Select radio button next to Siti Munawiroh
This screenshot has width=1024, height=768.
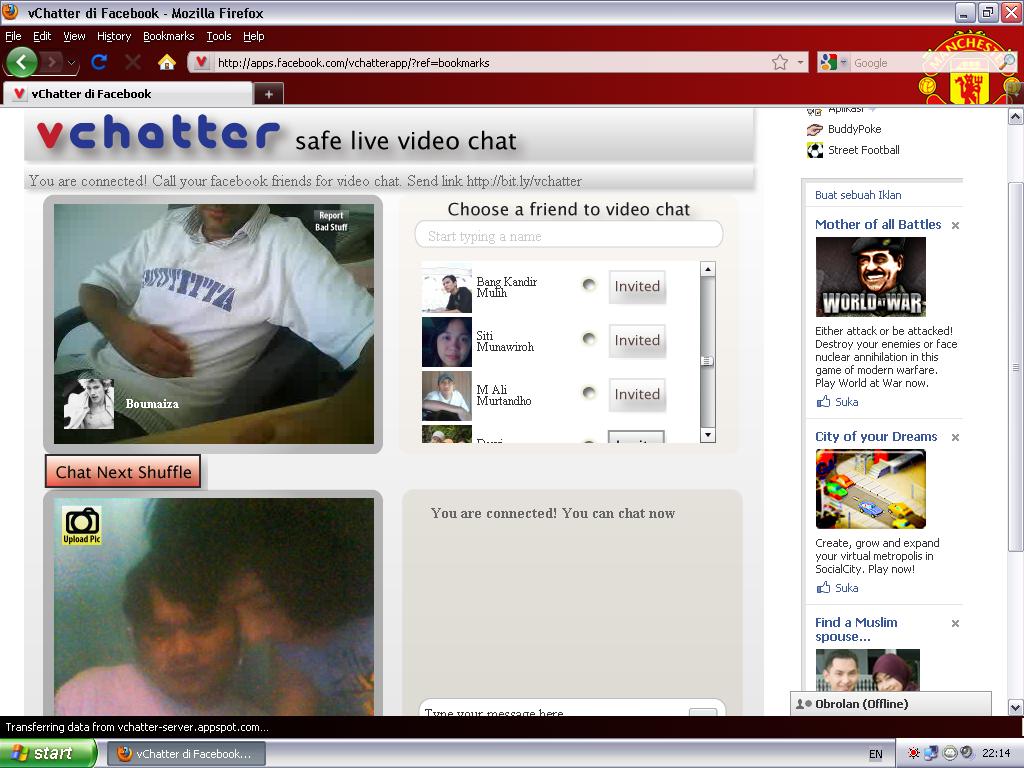coord(589,339)
